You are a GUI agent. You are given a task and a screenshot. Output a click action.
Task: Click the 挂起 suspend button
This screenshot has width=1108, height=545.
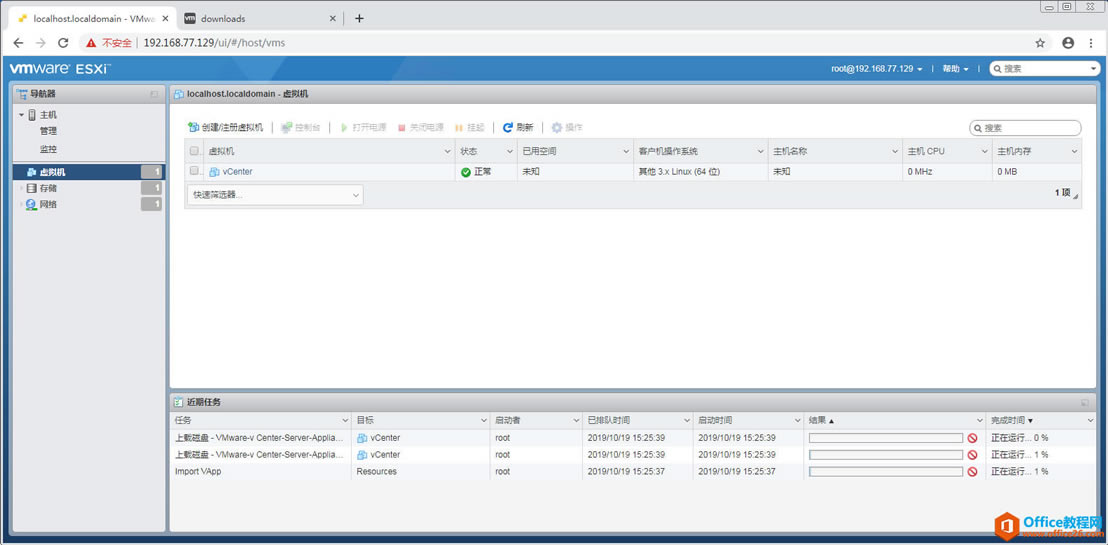[470, 127]
